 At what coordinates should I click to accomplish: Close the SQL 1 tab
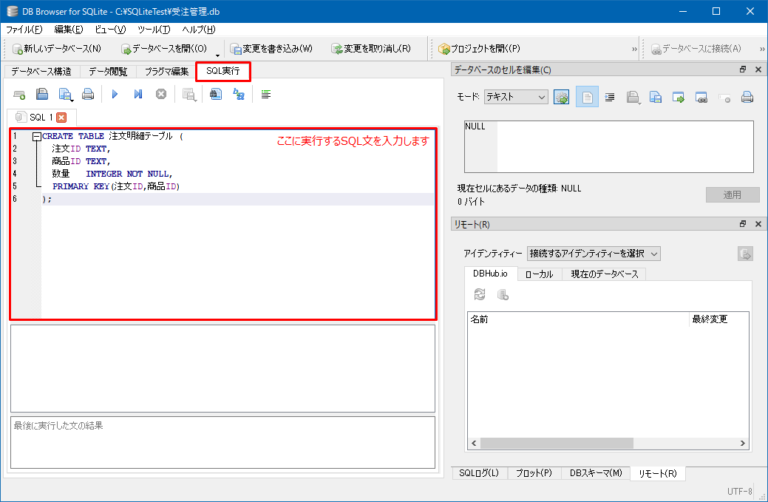coord(61,118)
